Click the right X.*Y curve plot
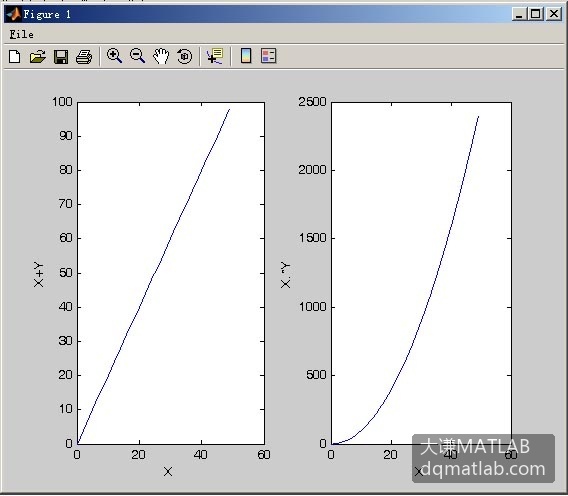 coord(421,273)
